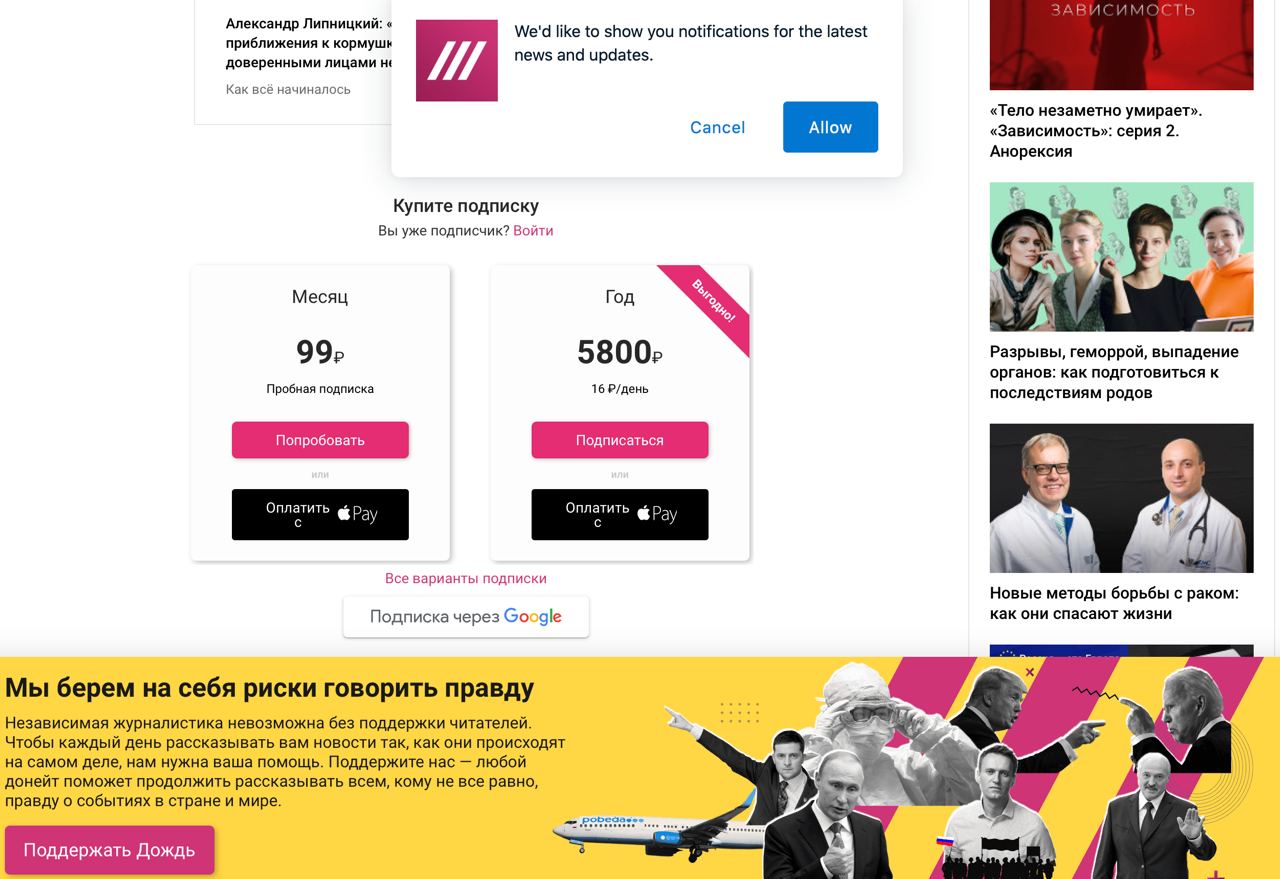
Task: Read article on preparing for childbirth consequences
Action: pos(1114,372)
